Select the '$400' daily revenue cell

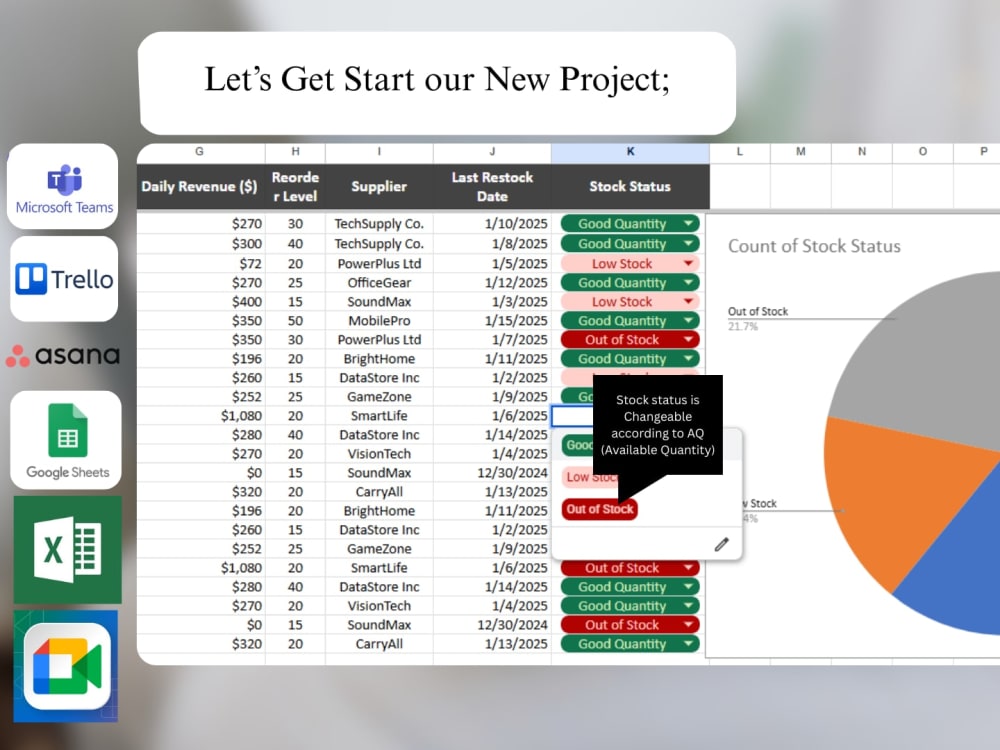(x=200, y=302)
